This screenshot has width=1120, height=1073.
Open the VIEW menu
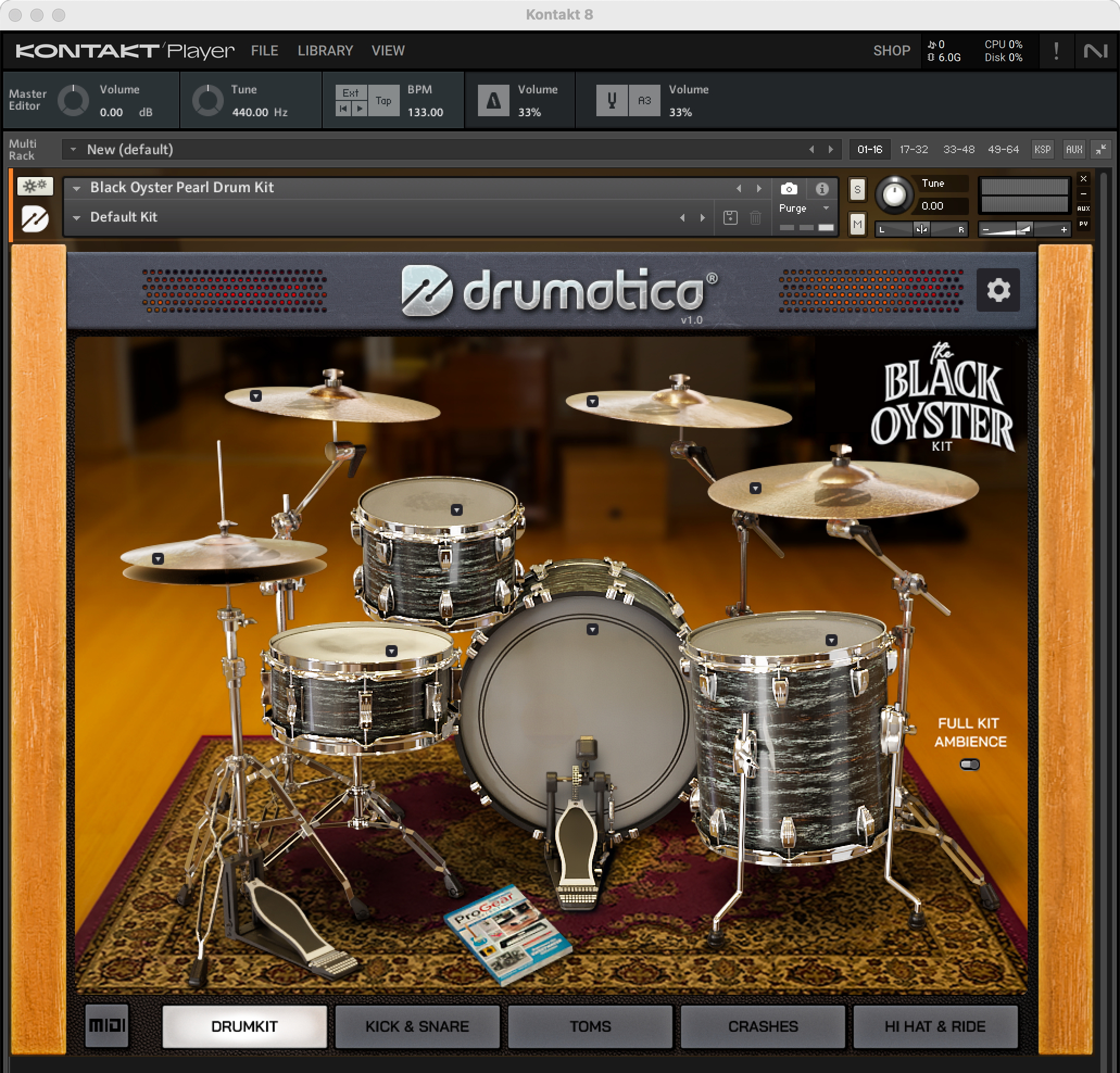point(388,51)
